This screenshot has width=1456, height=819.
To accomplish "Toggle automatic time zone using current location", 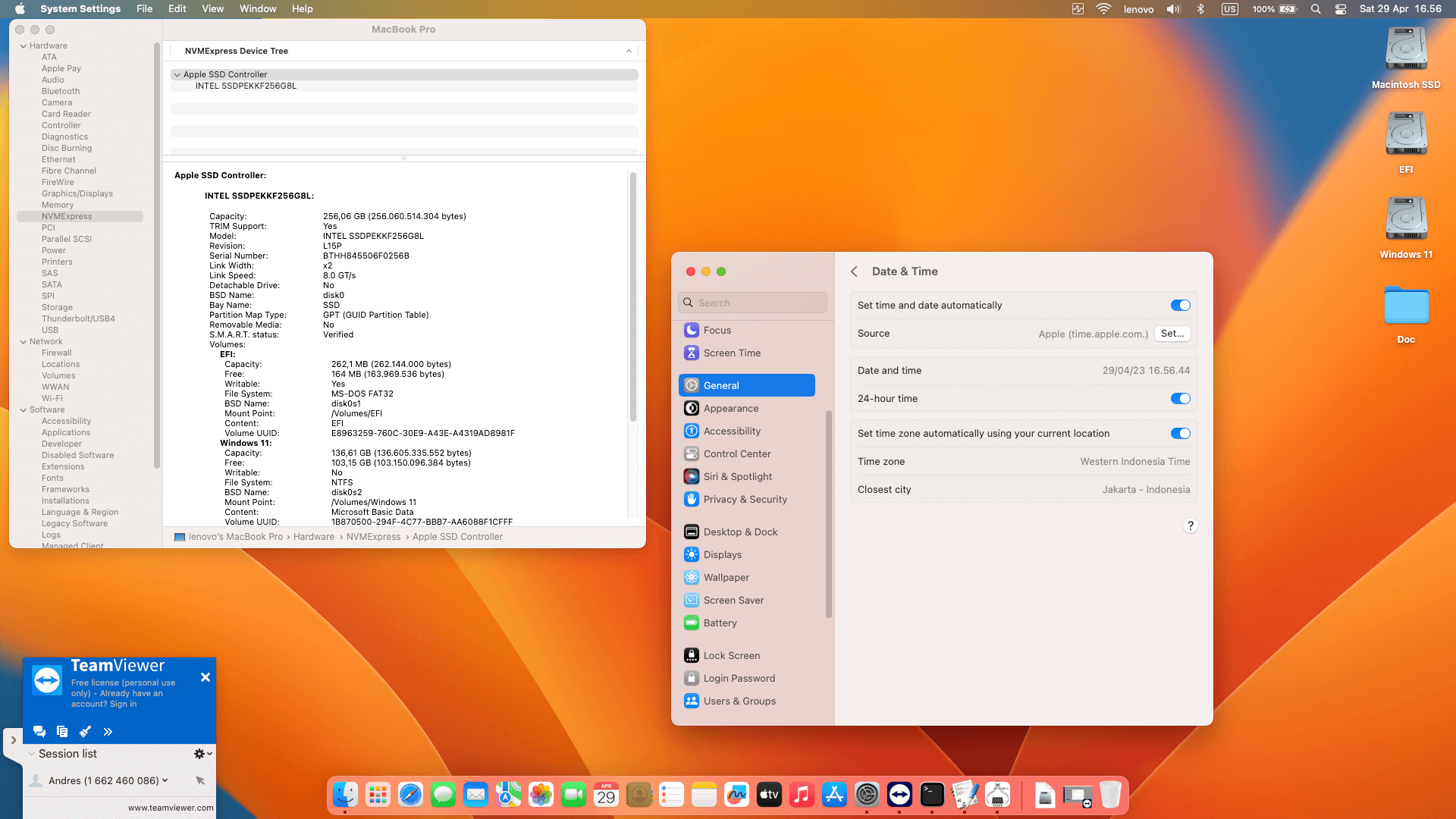I will 1180,434.
